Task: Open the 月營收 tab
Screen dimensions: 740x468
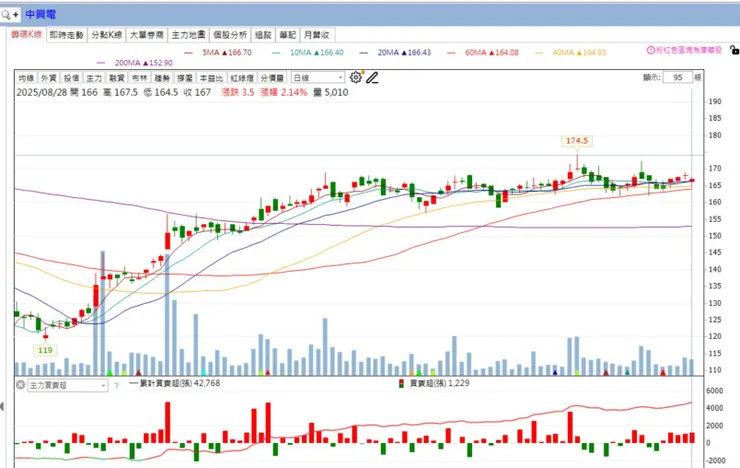Action: pyautogui.click(x=317, y=35)
